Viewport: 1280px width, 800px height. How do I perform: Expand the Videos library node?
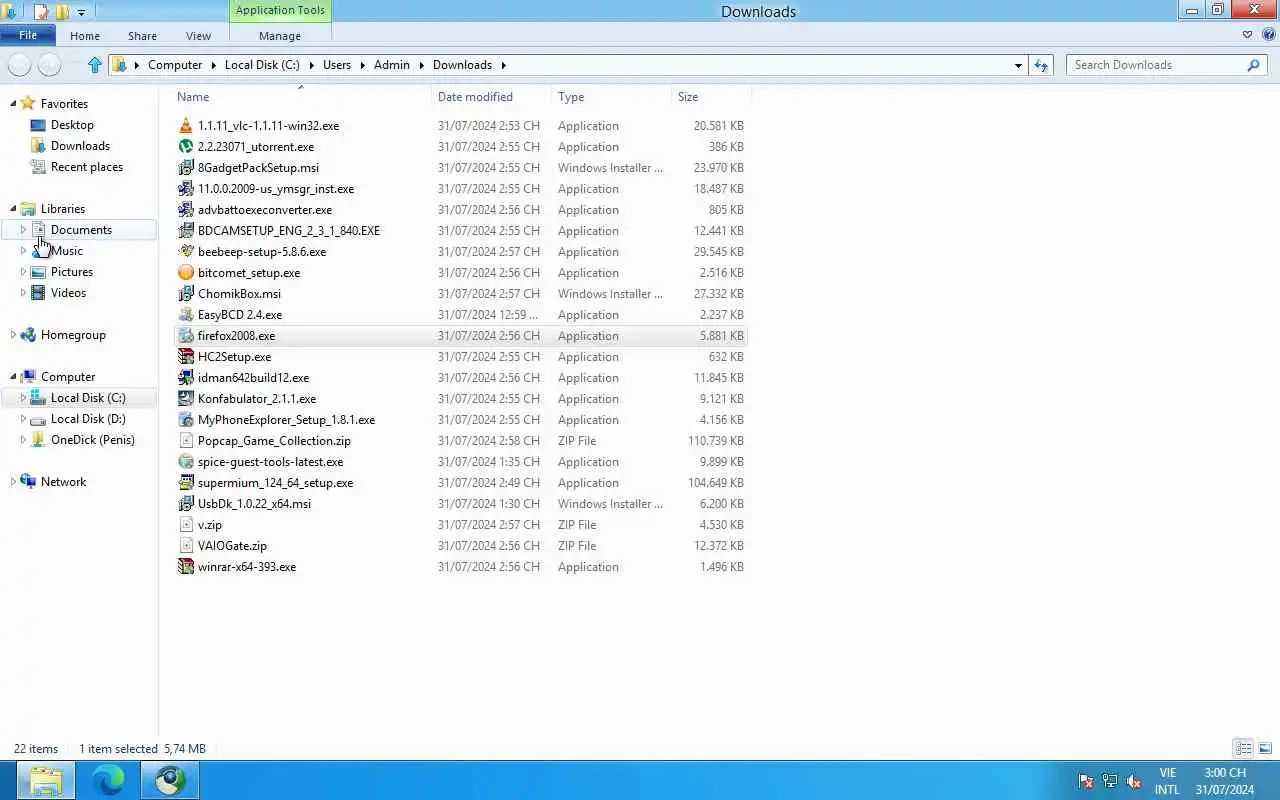pyautogui.click(x=23, y=293)
